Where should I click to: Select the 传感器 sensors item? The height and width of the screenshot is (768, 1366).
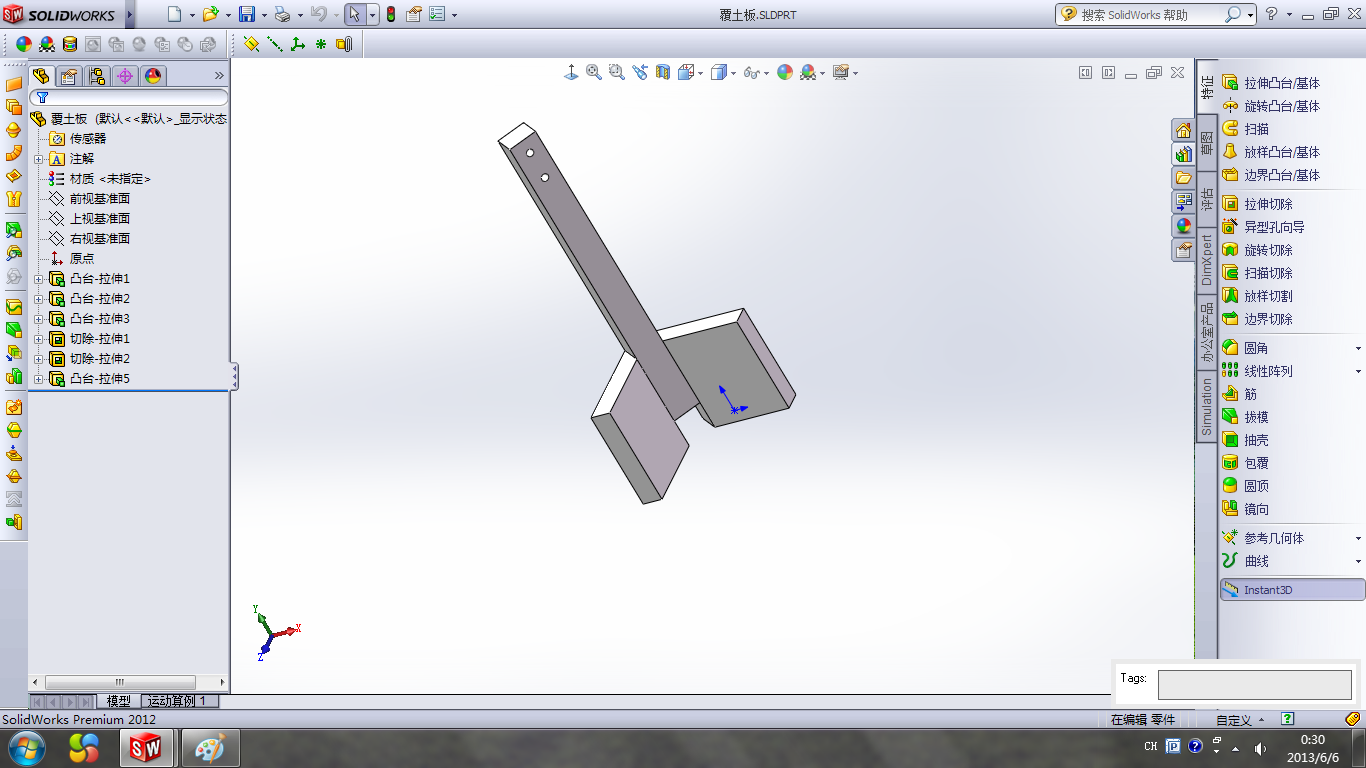[x=87, y=139]
